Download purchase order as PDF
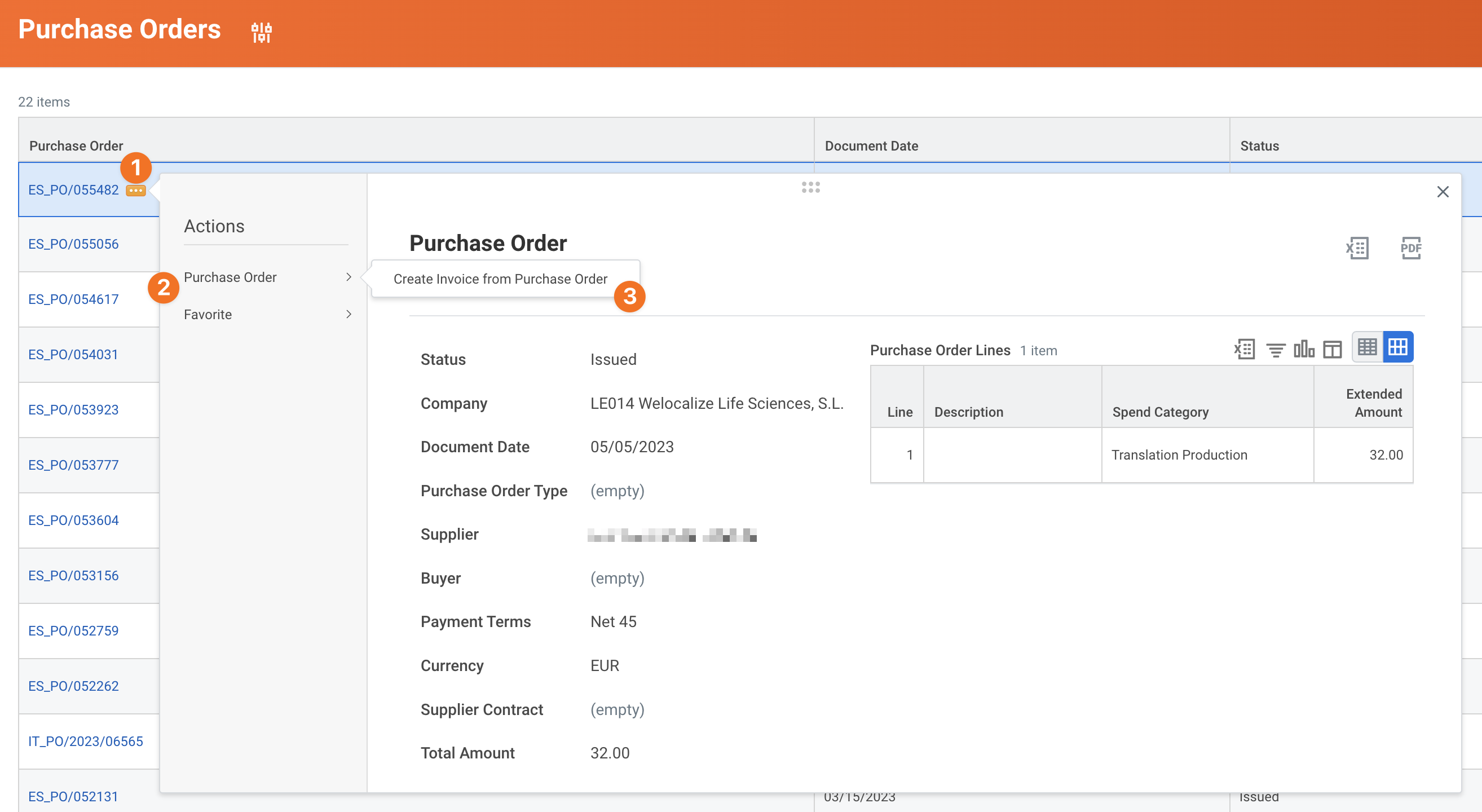 [1410, 249]
